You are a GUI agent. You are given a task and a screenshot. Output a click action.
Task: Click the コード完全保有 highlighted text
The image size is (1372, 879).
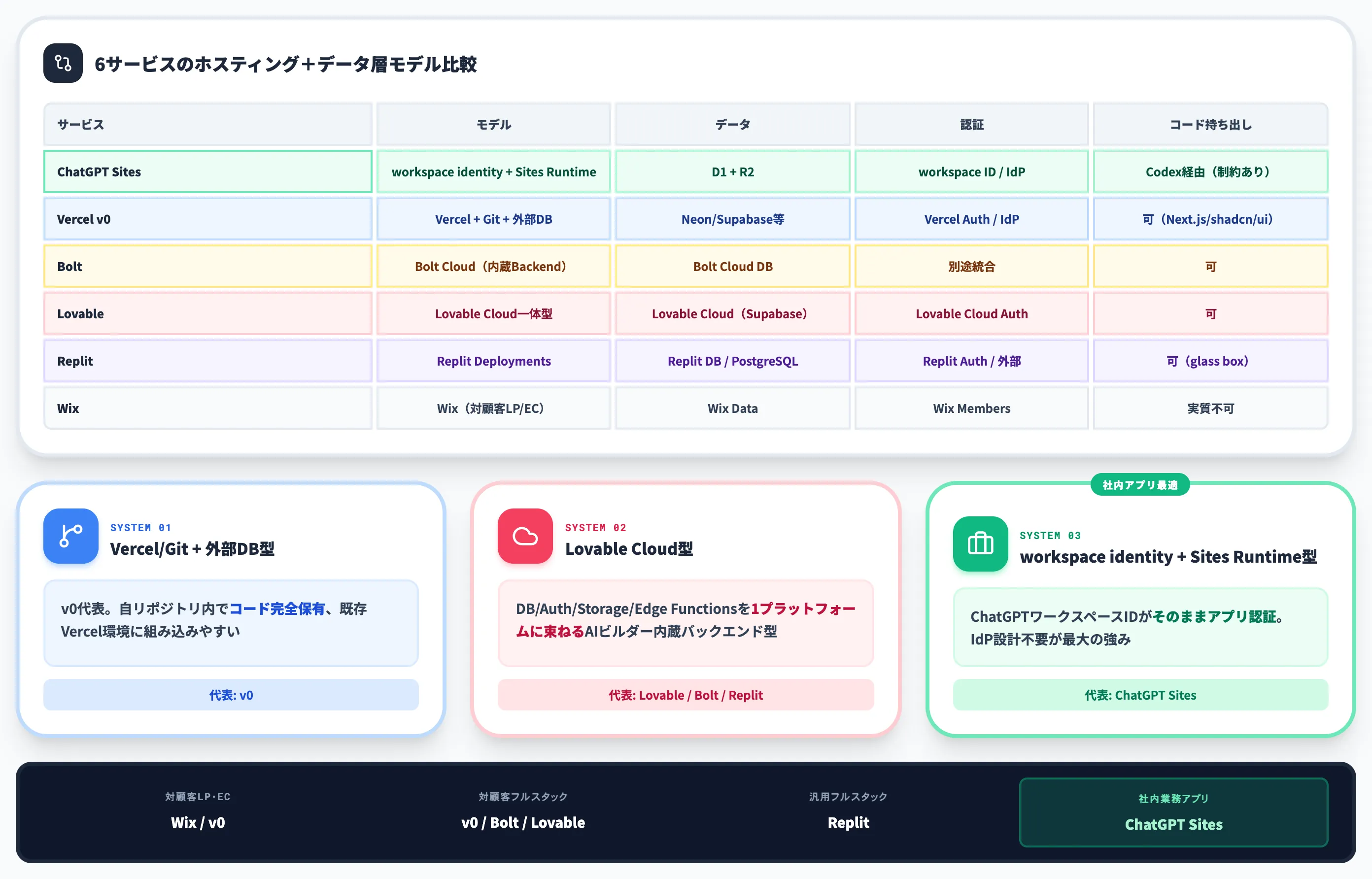point(277,609)
